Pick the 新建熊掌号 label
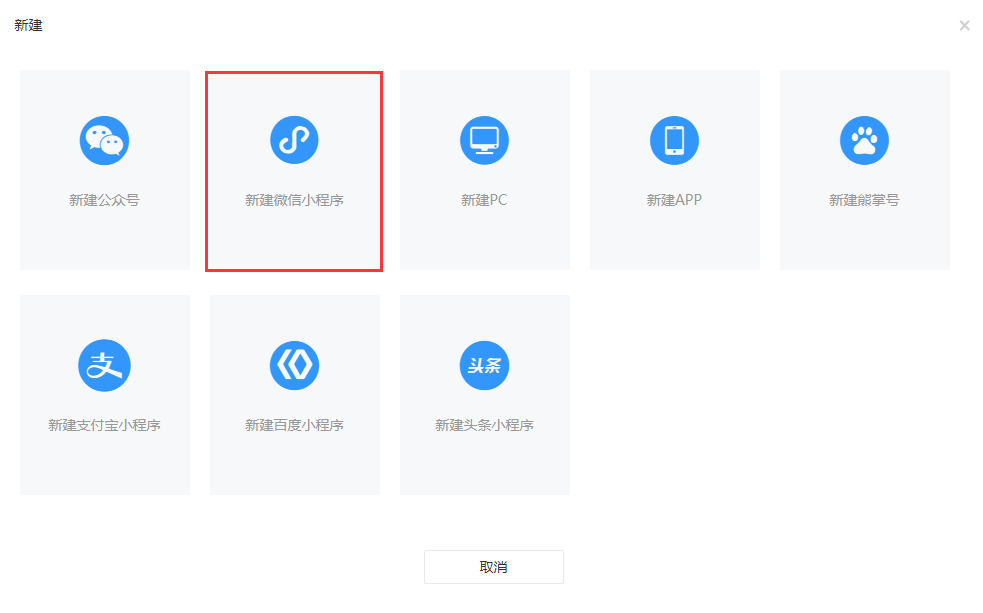 [865, 200]
